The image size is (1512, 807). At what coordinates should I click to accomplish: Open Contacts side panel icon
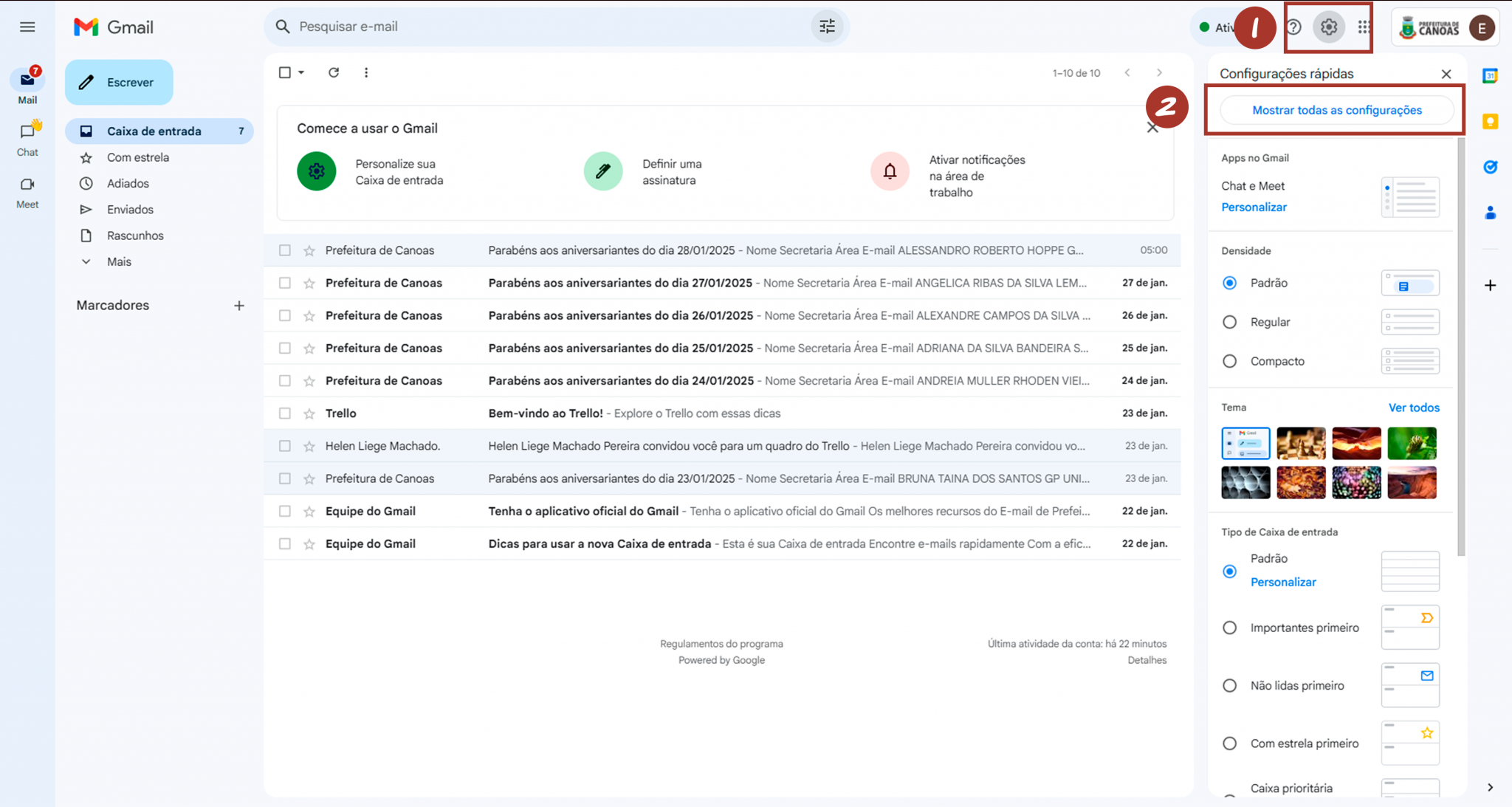click(x=1490, y=213)
